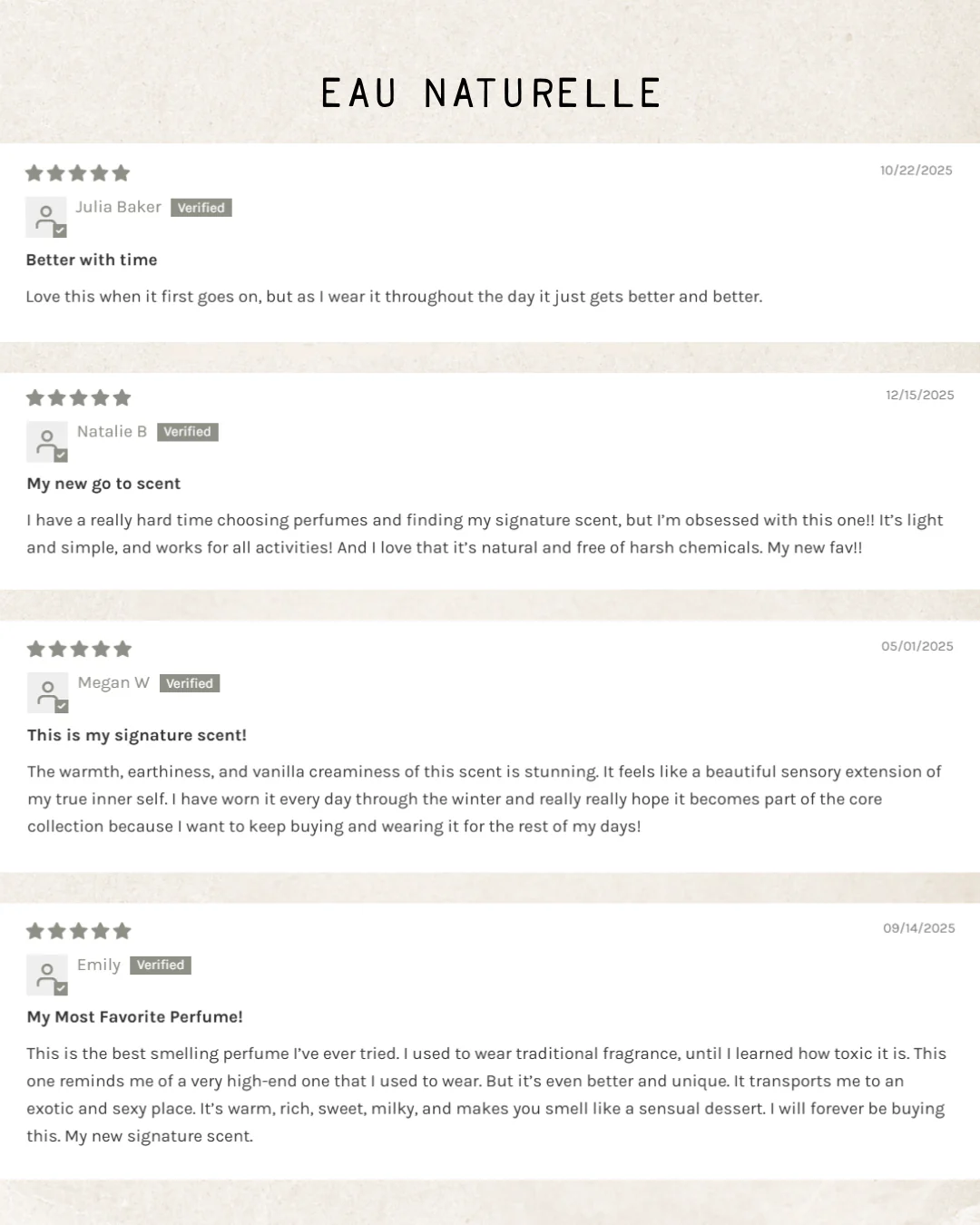Click the first star in Emily's rating

coord(35,931)
